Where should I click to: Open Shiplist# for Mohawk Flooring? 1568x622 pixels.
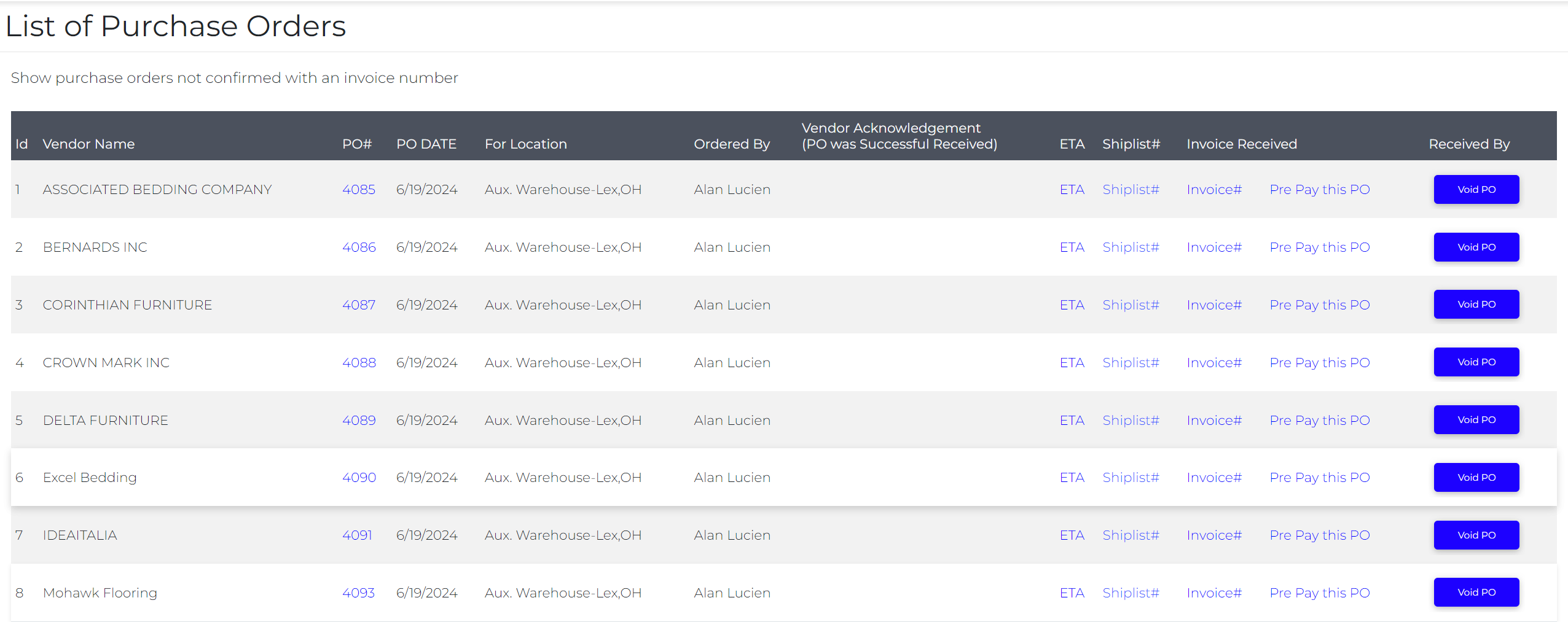[1131, 593]
